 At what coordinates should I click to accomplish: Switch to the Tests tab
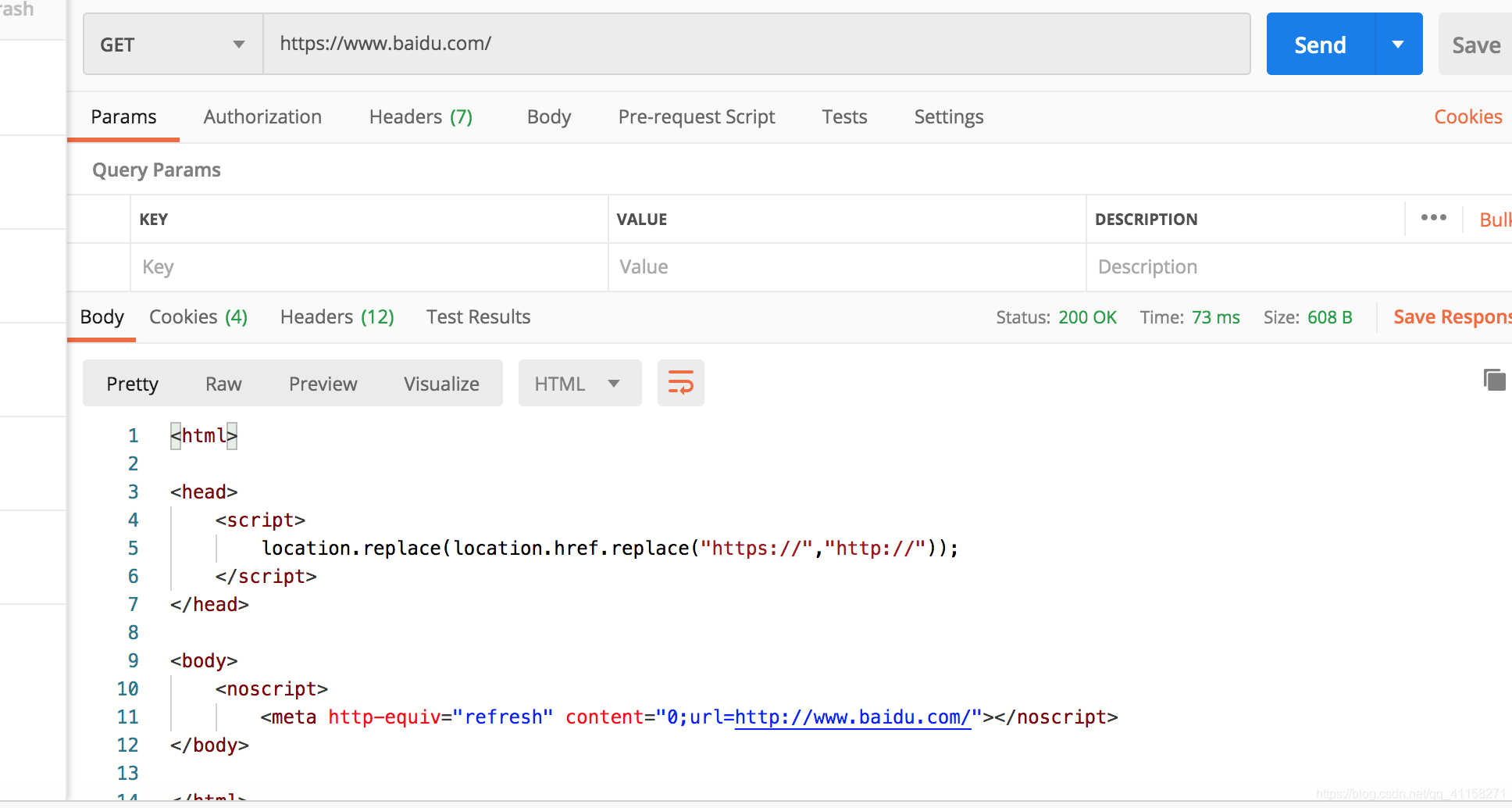(x=844, y=116)
